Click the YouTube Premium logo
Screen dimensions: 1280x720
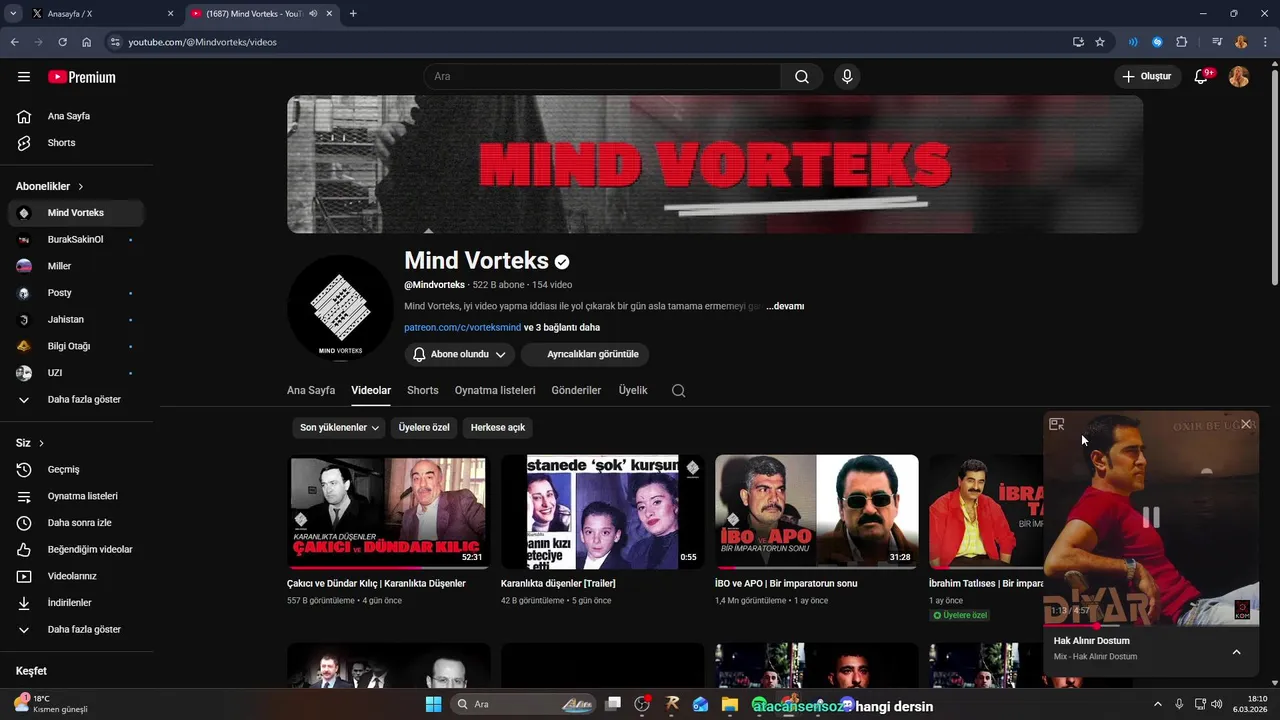82,77
